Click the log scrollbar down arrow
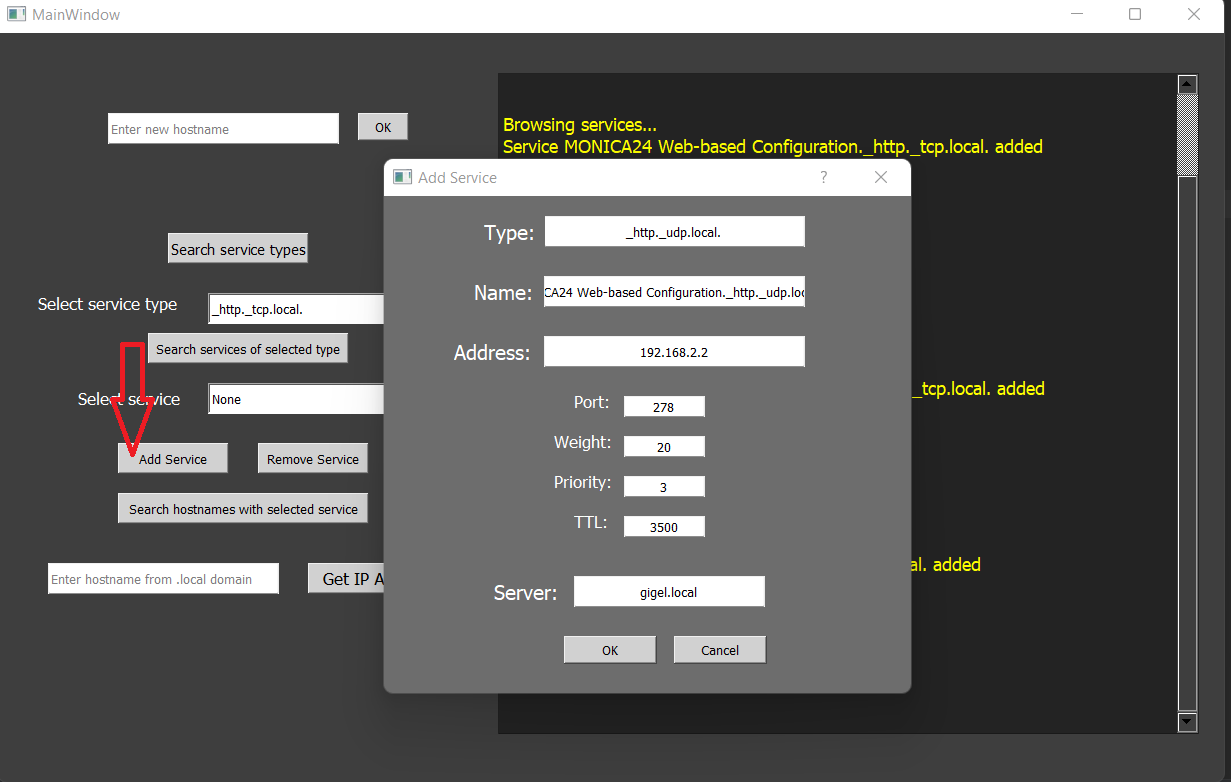This screenshot has height=782, width=1231. tap(1188, 722)
